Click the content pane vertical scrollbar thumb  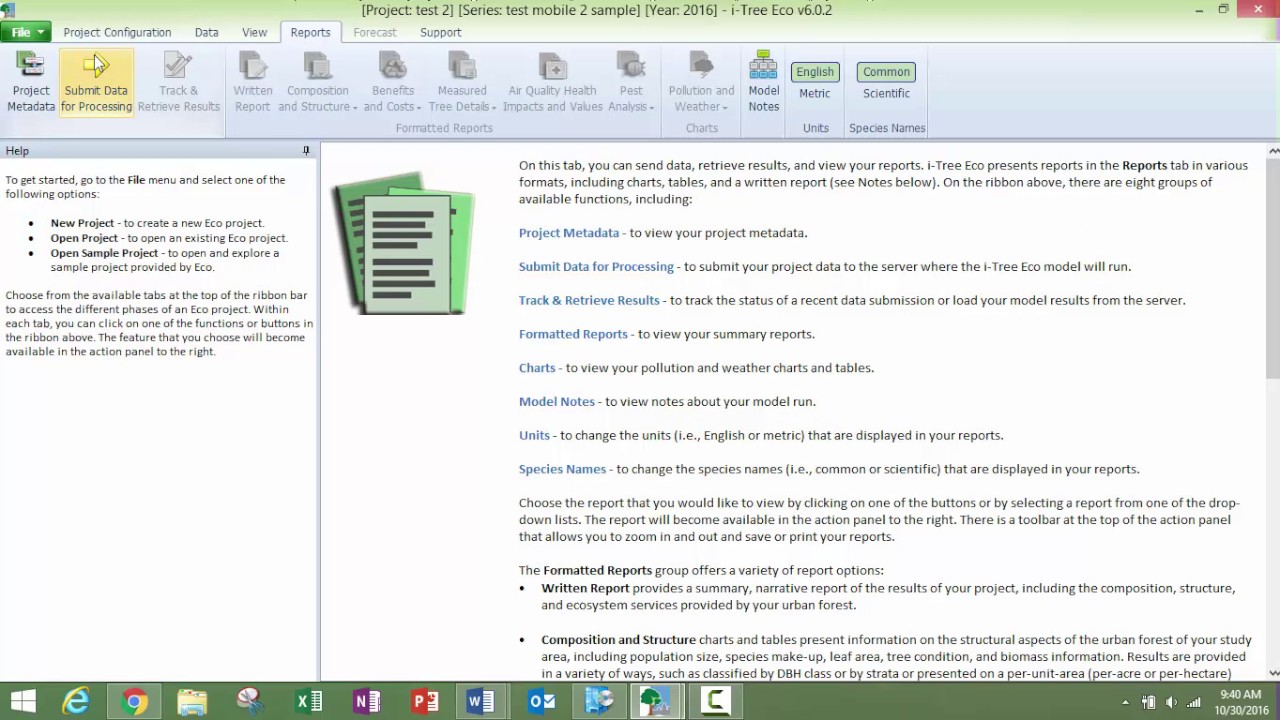1273,268
